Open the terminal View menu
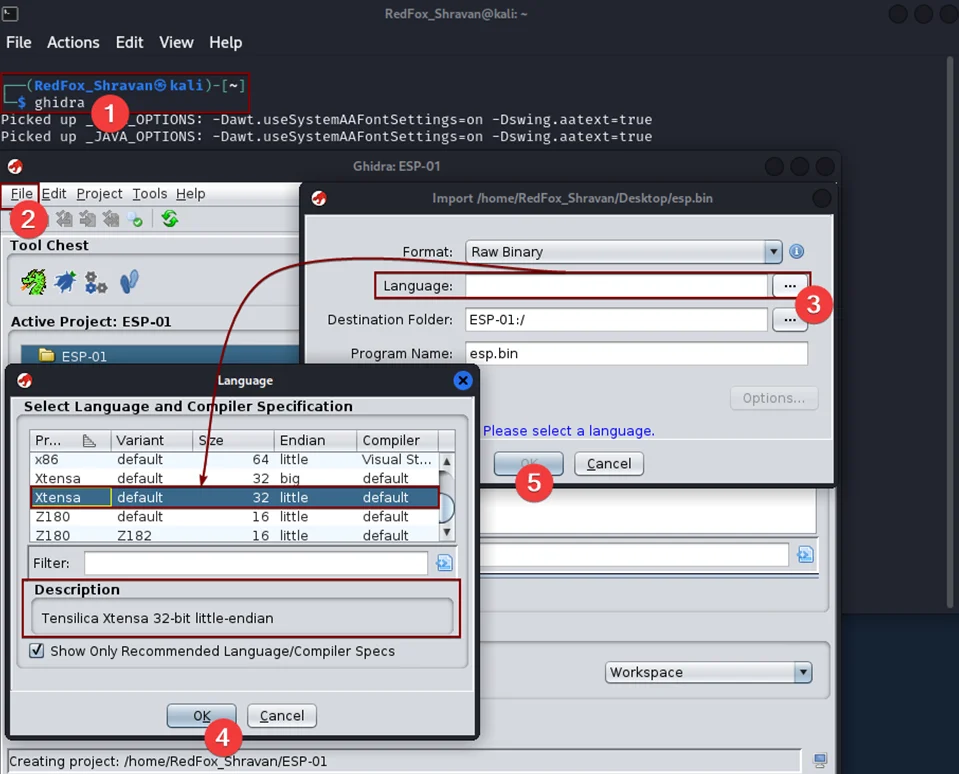Image resolution: width=959 pixels, height=774 pixels. pyautogui.click(x=176, y=42)
